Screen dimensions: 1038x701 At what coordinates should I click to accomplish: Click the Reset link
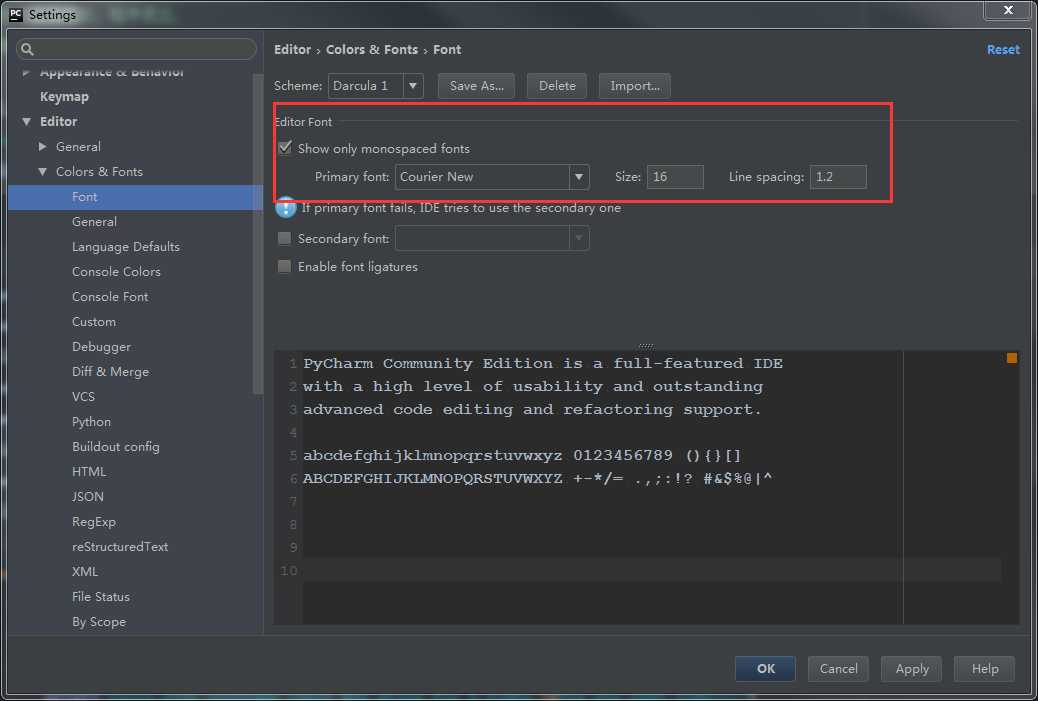click(1003, 50)
